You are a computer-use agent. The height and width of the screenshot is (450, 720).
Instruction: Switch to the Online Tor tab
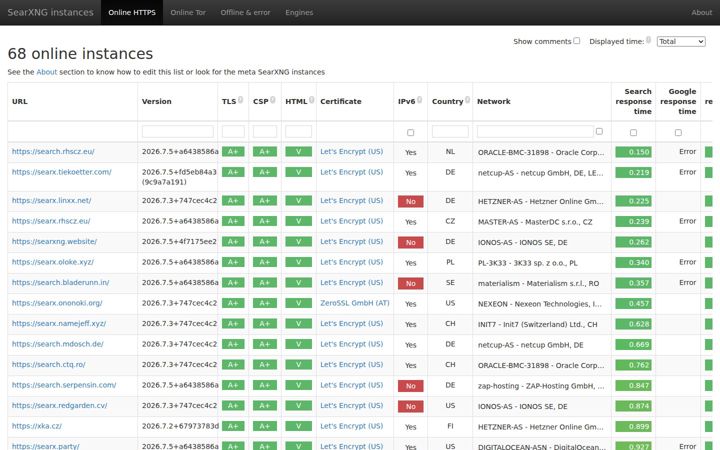[x=188, y=12]
